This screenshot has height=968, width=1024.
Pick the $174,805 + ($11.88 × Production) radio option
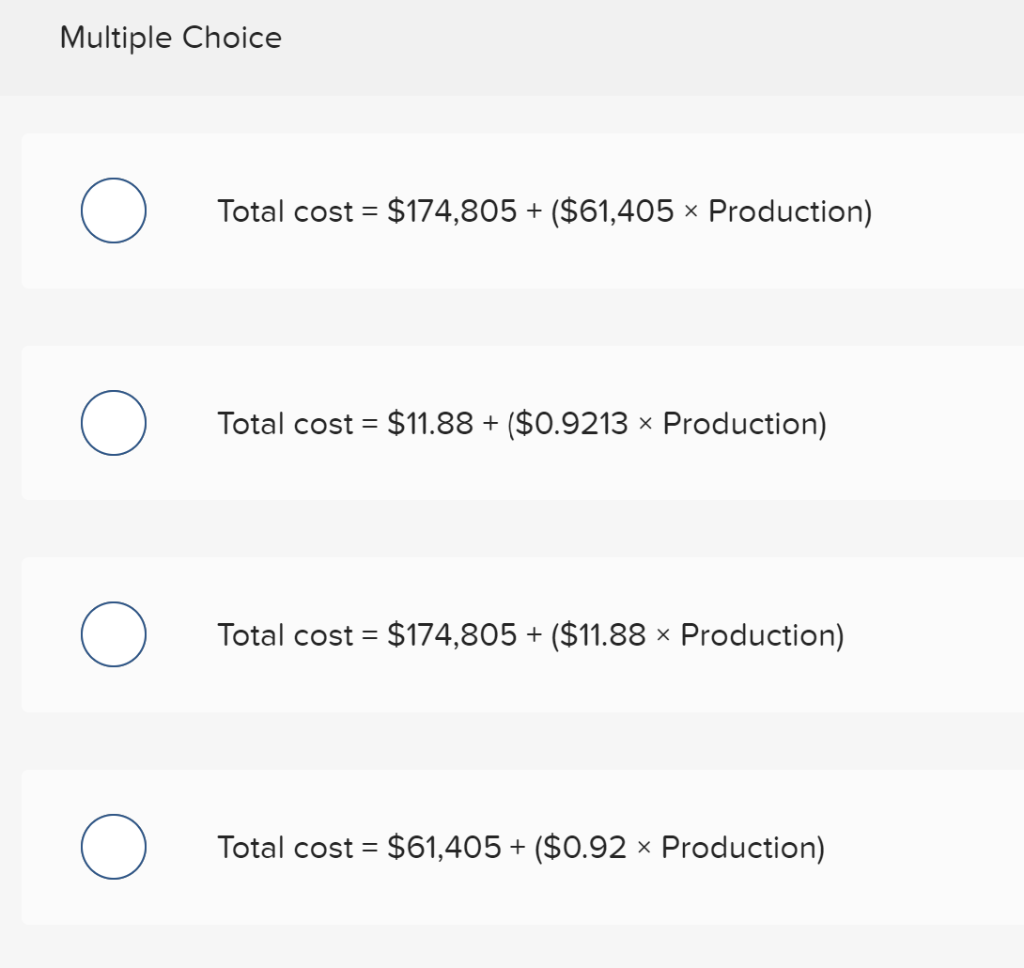pos(114,635)
